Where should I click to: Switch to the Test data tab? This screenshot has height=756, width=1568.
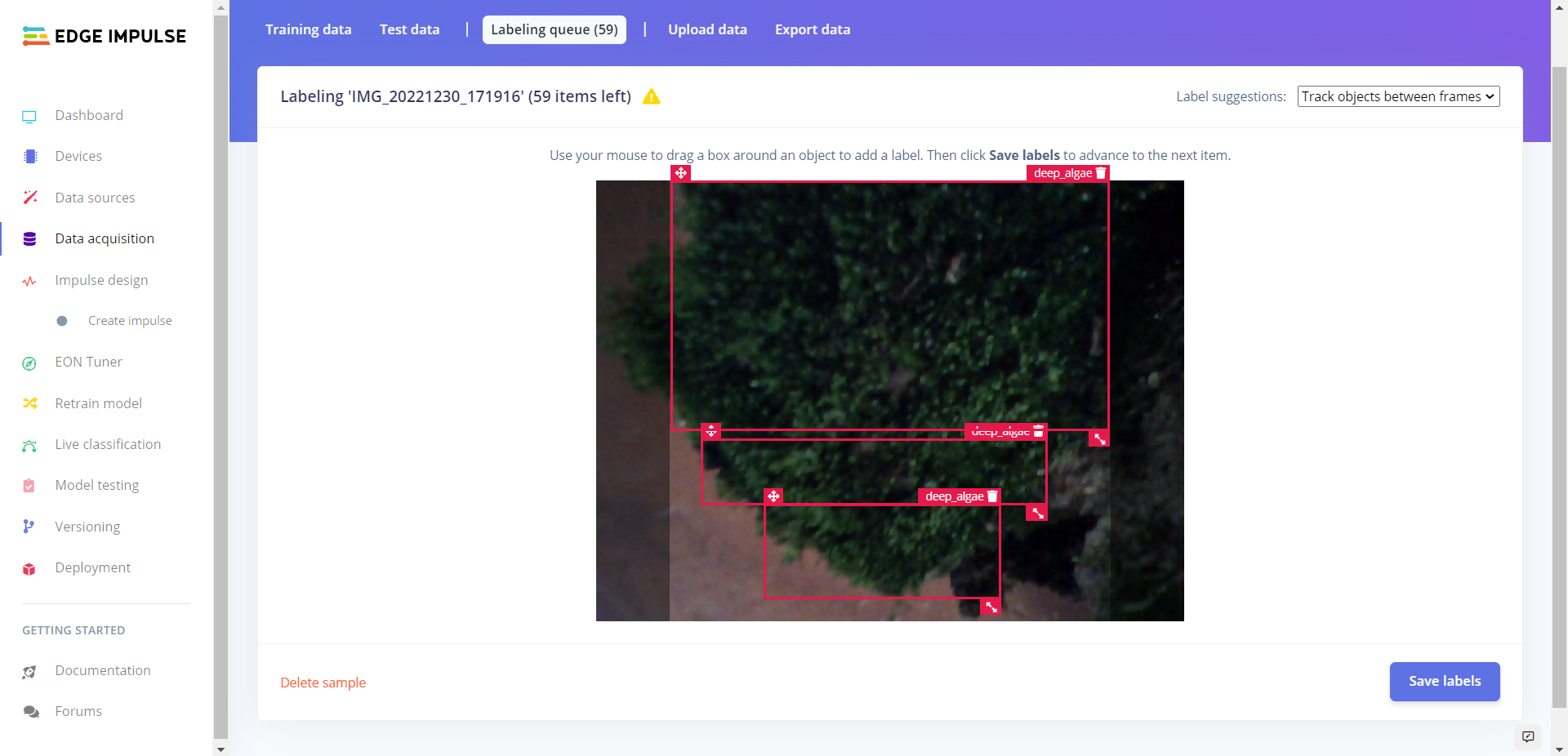click(409, 29)
